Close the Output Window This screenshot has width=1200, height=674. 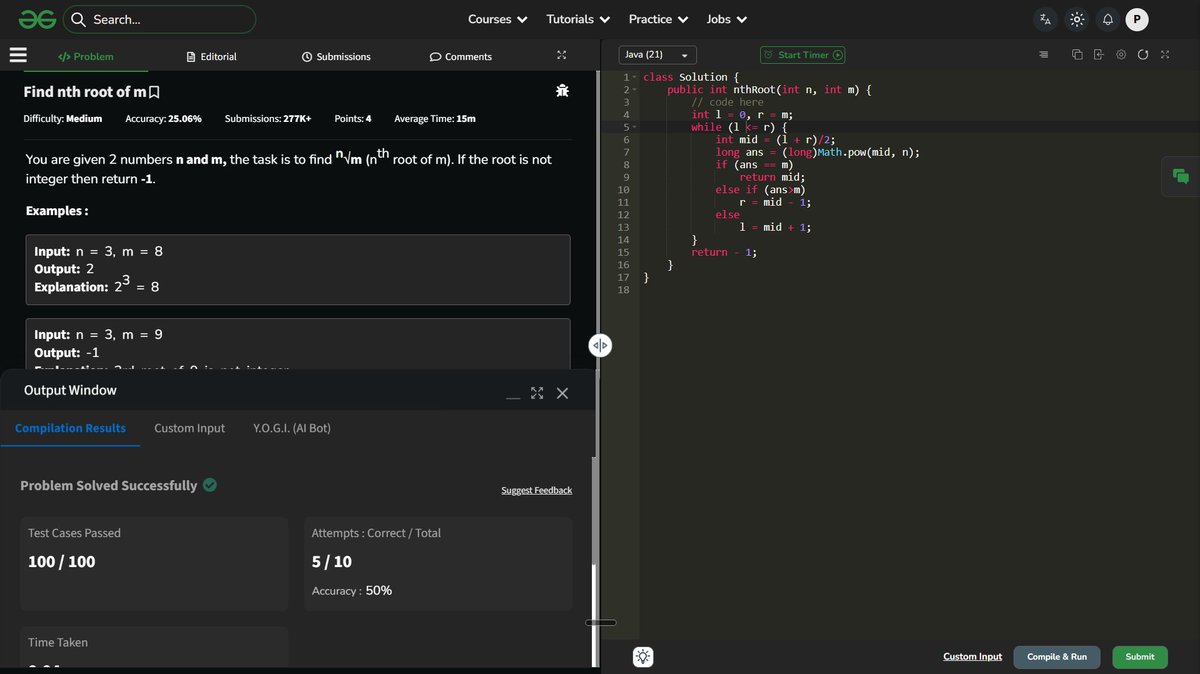tap(562, 393)
